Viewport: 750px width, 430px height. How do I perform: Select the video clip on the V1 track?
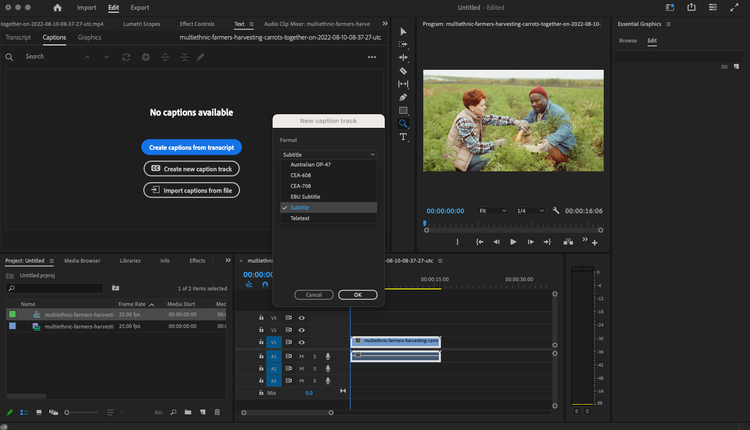point(395,341)
